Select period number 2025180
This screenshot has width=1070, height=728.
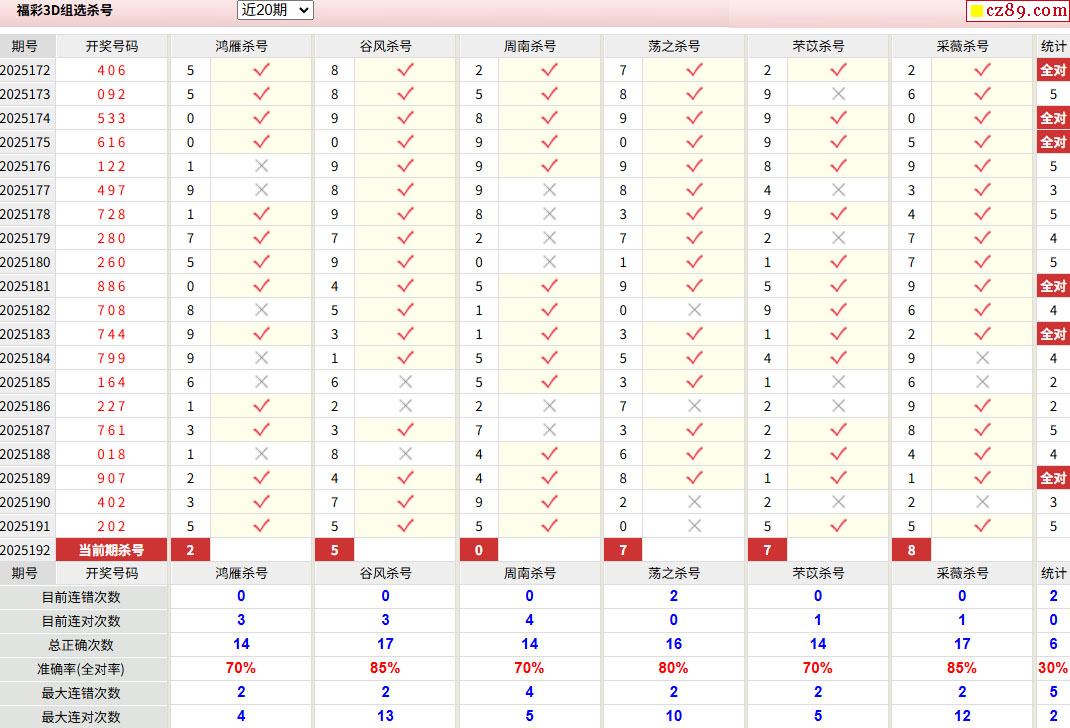[x=25, y=262]
